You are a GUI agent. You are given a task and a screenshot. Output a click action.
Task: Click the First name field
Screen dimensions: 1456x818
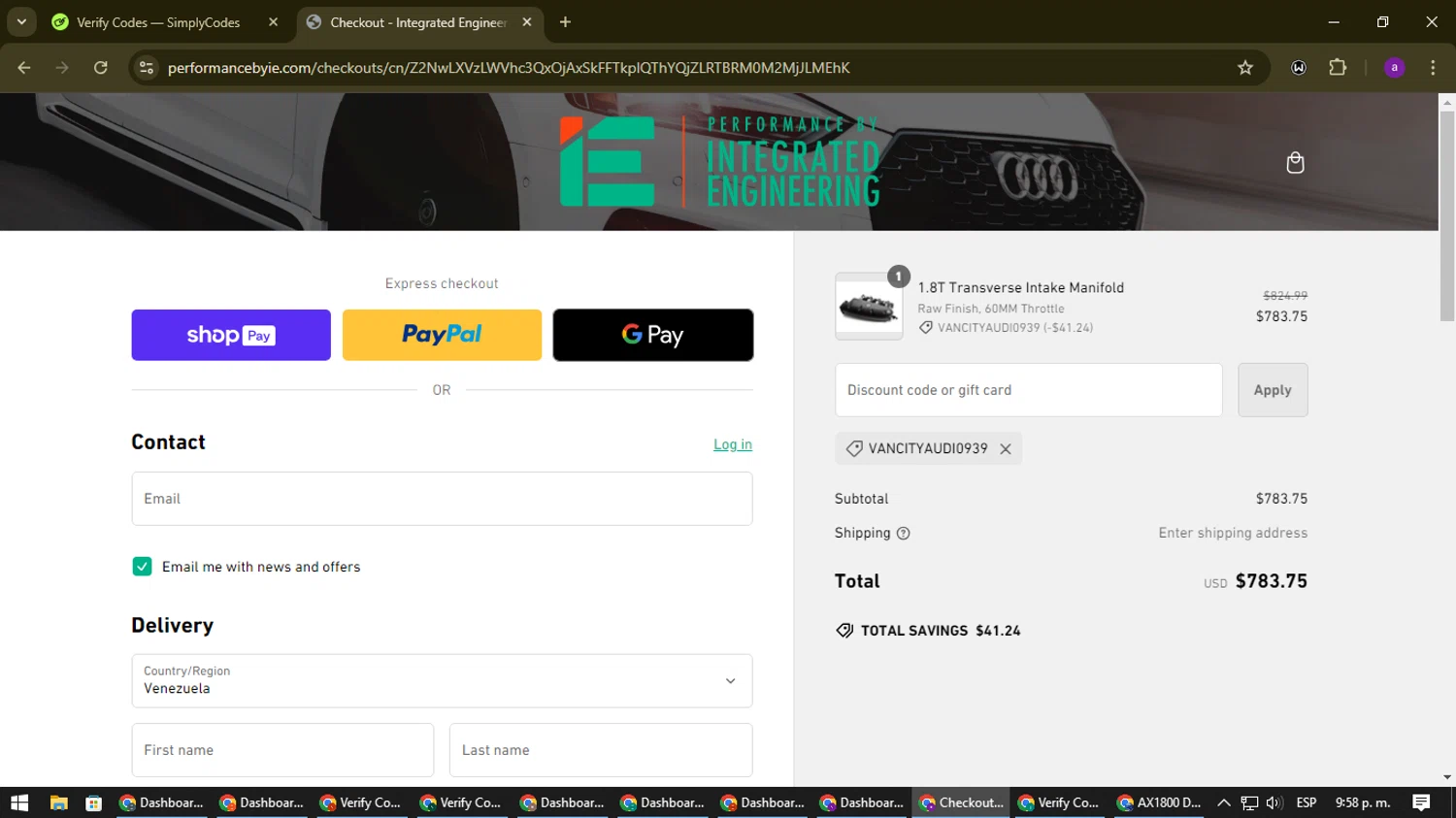(282, 750)
